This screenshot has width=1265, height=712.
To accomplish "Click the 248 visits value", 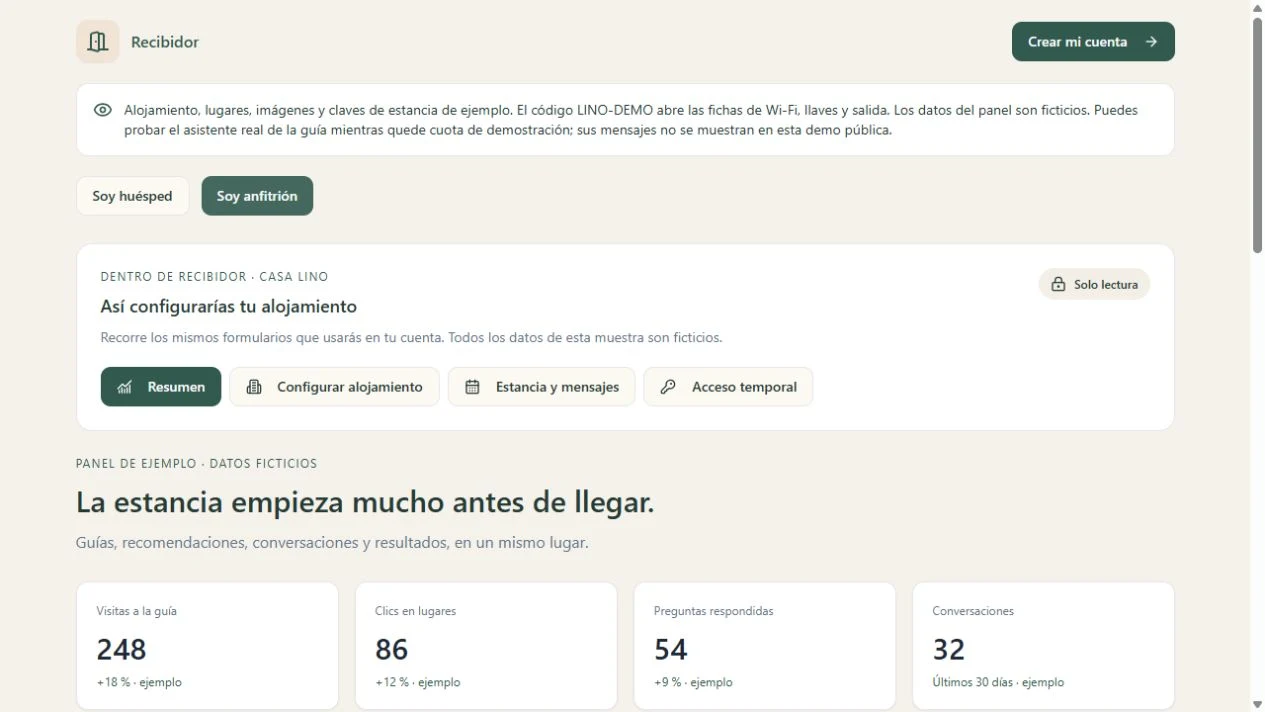I will pyautogui.click(x=122, y=650).
